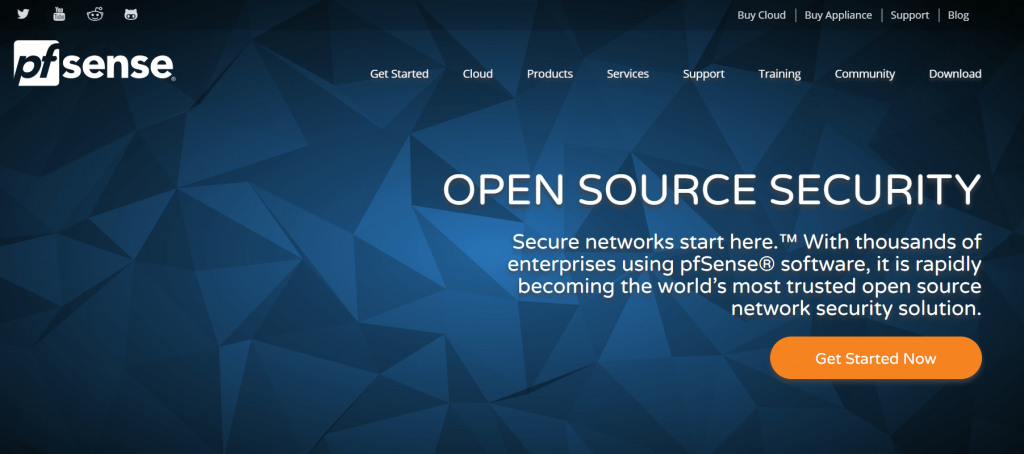The image size is (1024, 454).
Task: Go to top-bar Support link
Action: [x=910, y=15]
